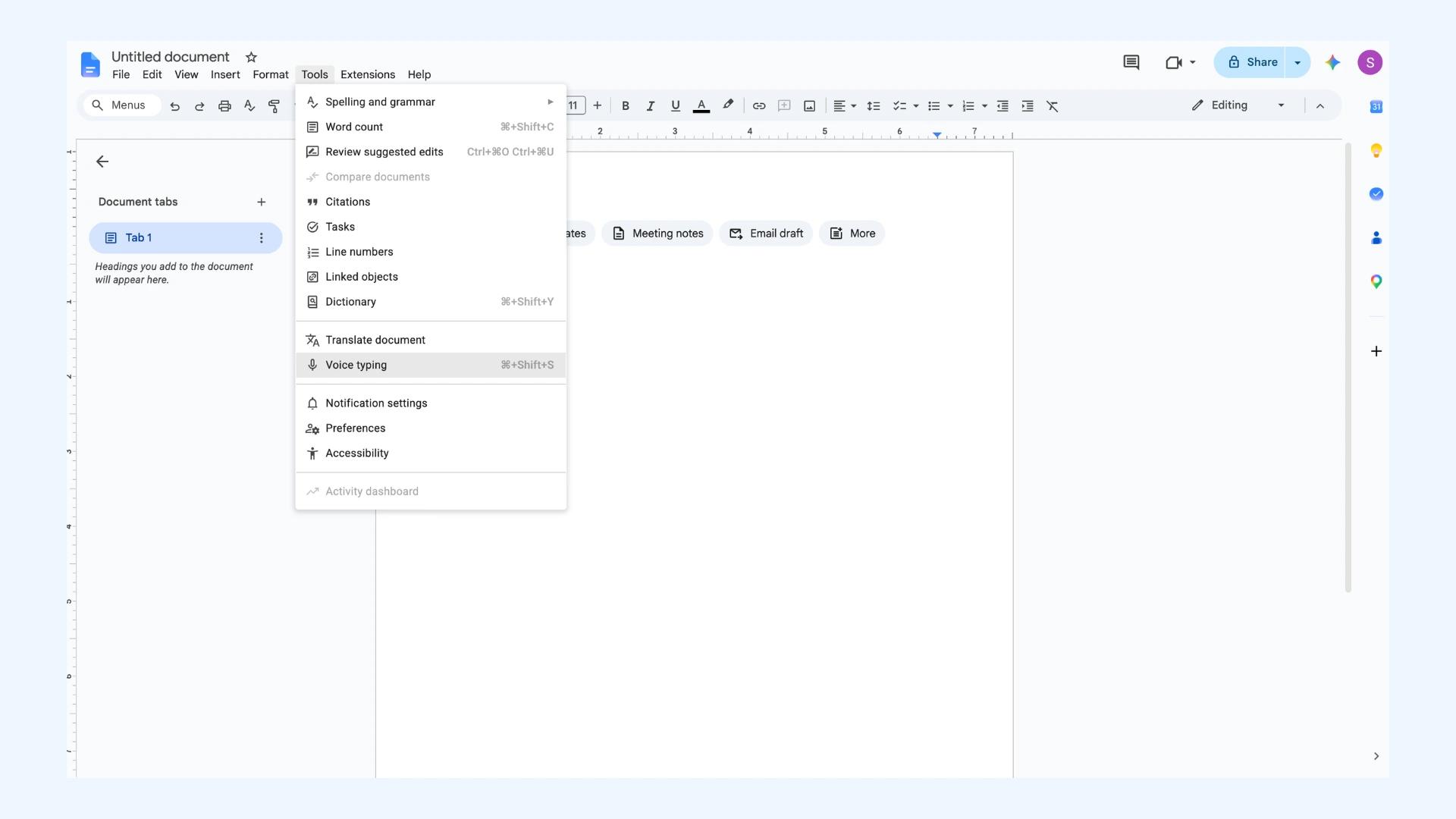The width and height of the screenshot is (1456, 819).
Task: Select Word count from Tools menu
Action: point(431,127)
